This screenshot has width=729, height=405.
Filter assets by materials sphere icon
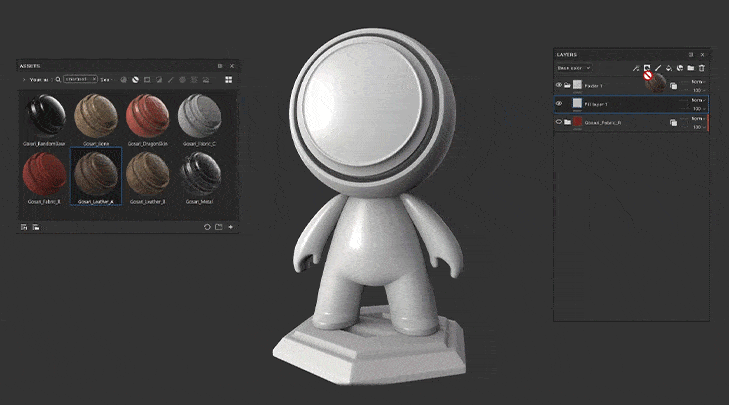[124, 80]
